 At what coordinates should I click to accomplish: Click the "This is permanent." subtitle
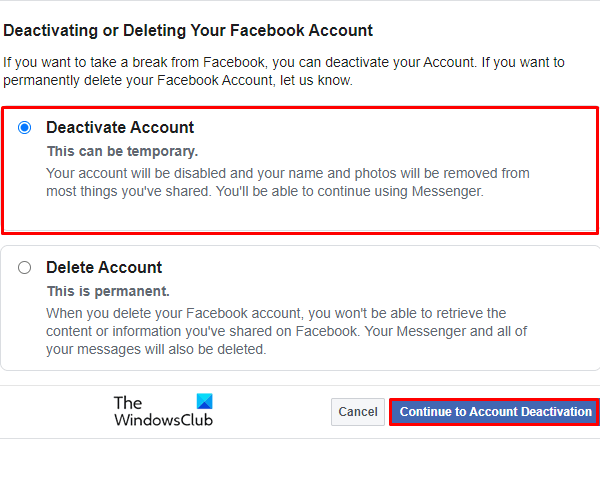[x=108, y=292]
